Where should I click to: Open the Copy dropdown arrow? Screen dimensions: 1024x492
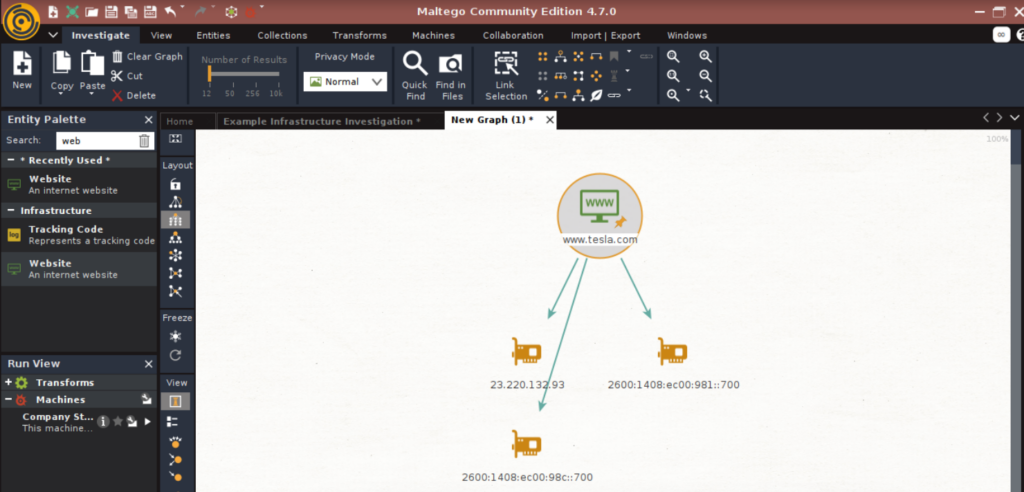coord(61,94)
